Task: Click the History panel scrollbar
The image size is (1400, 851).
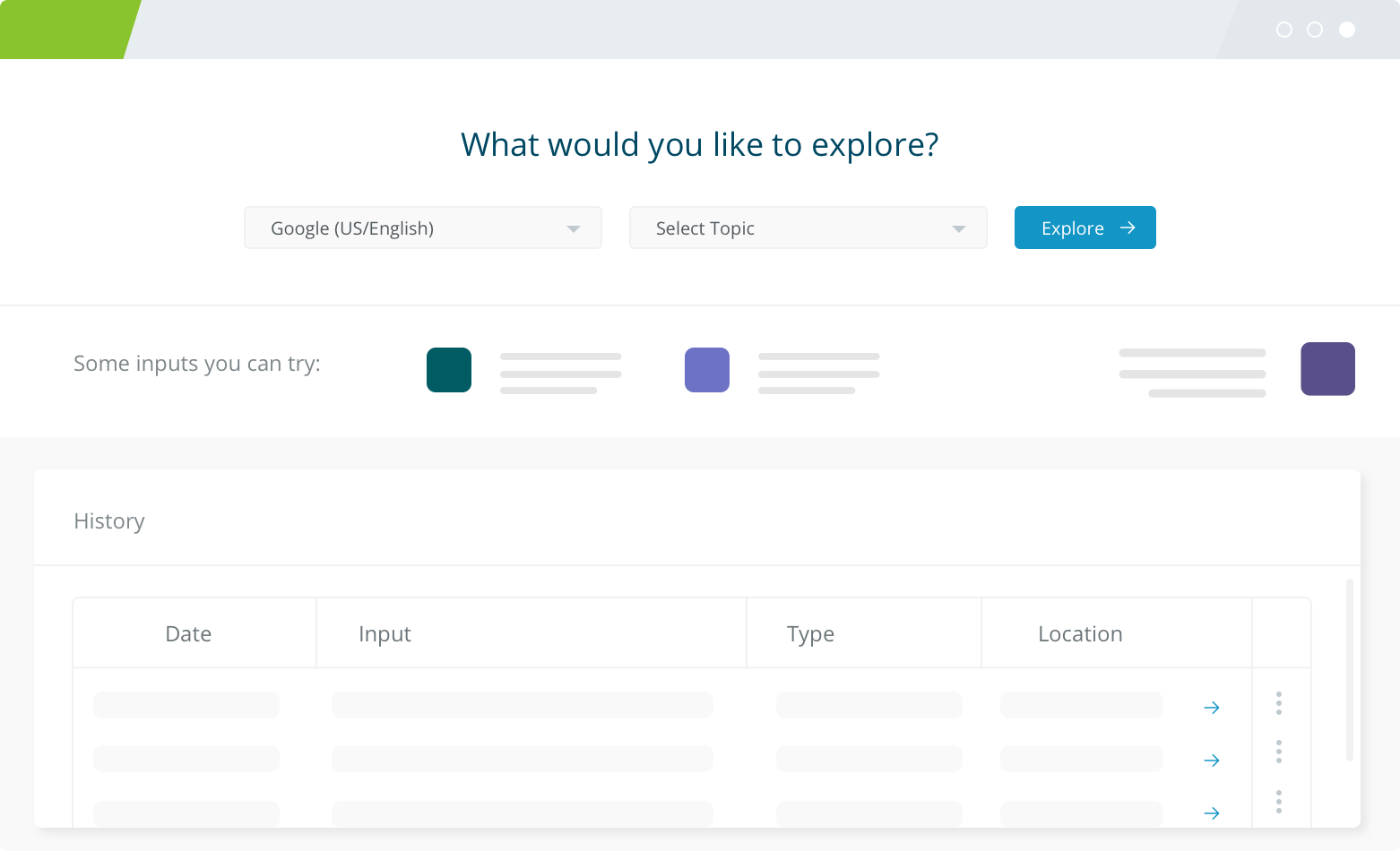Action: [x=1350, y=670]
